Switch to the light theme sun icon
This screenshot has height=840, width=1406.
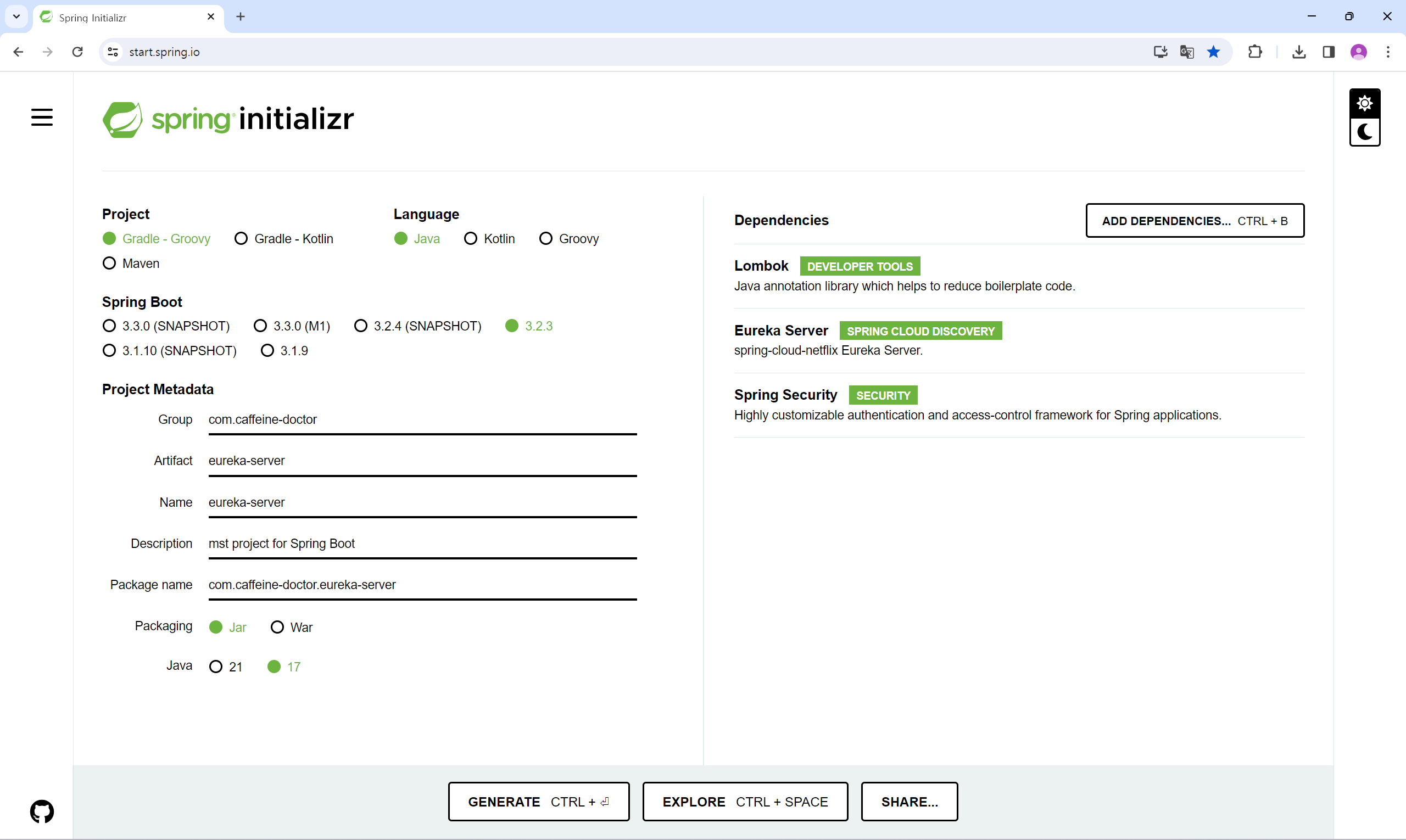(x=1364, y=103)
